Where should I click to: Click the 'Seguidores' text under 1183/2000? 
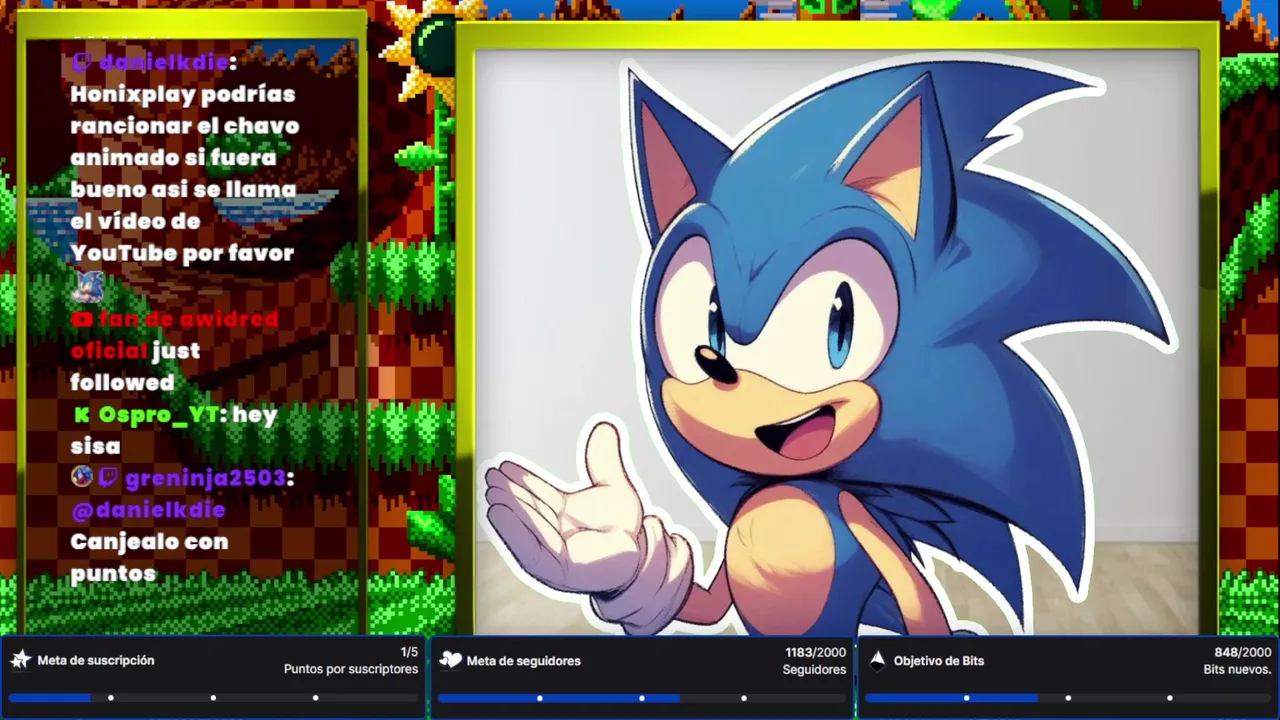(x=814, y=669)
